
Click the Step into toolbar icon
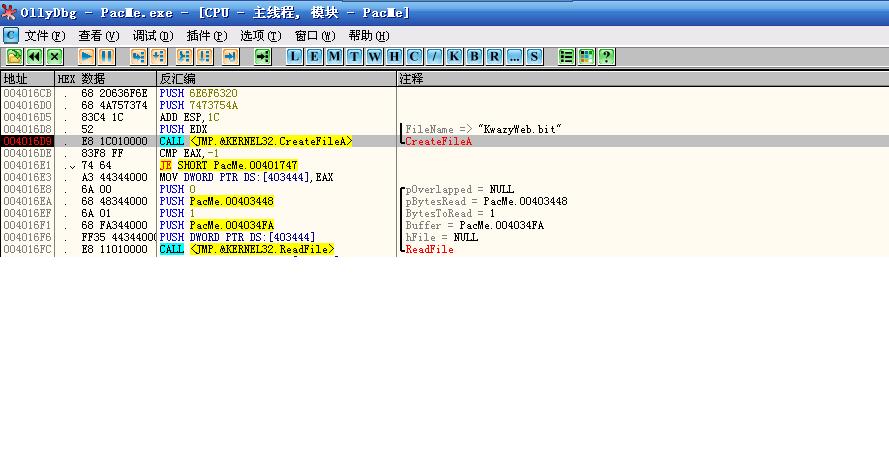point(138,56)
